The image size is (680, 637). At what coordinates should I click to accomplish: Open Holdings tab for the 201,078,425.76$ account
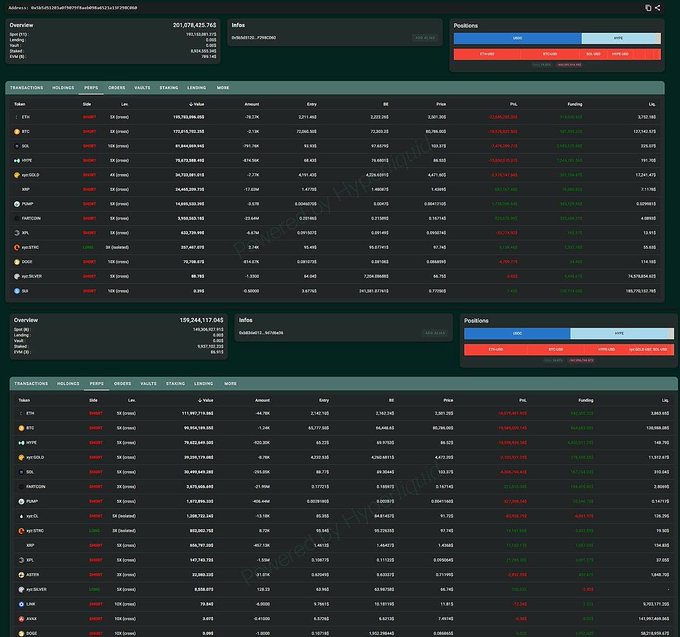tap(63, 88)
